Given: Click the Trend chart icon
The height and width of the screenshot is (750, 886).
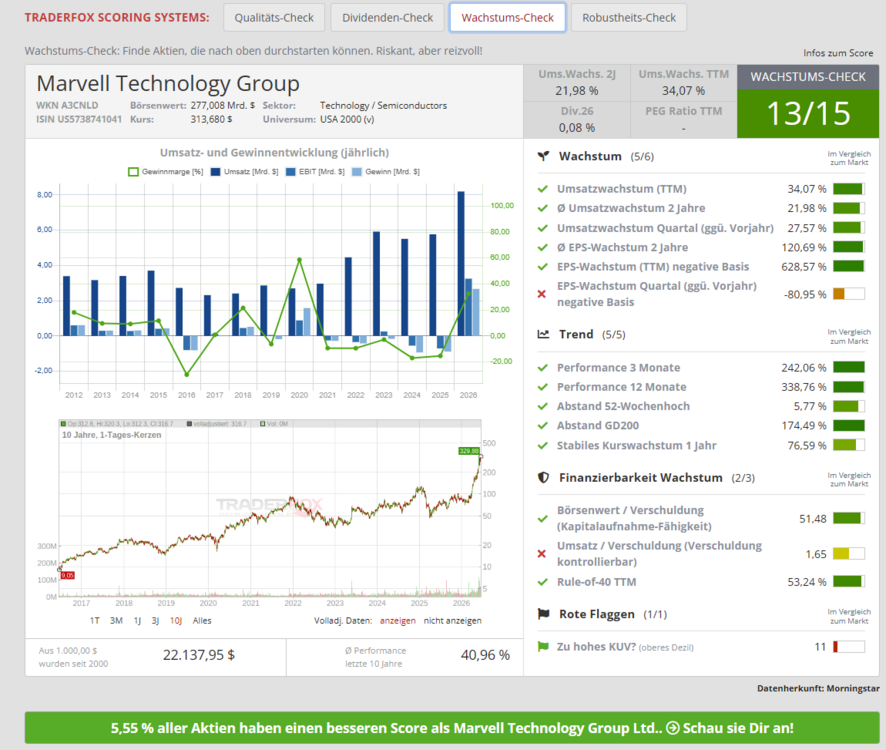Looking at the screenshot, I should [x=543, y=334].
